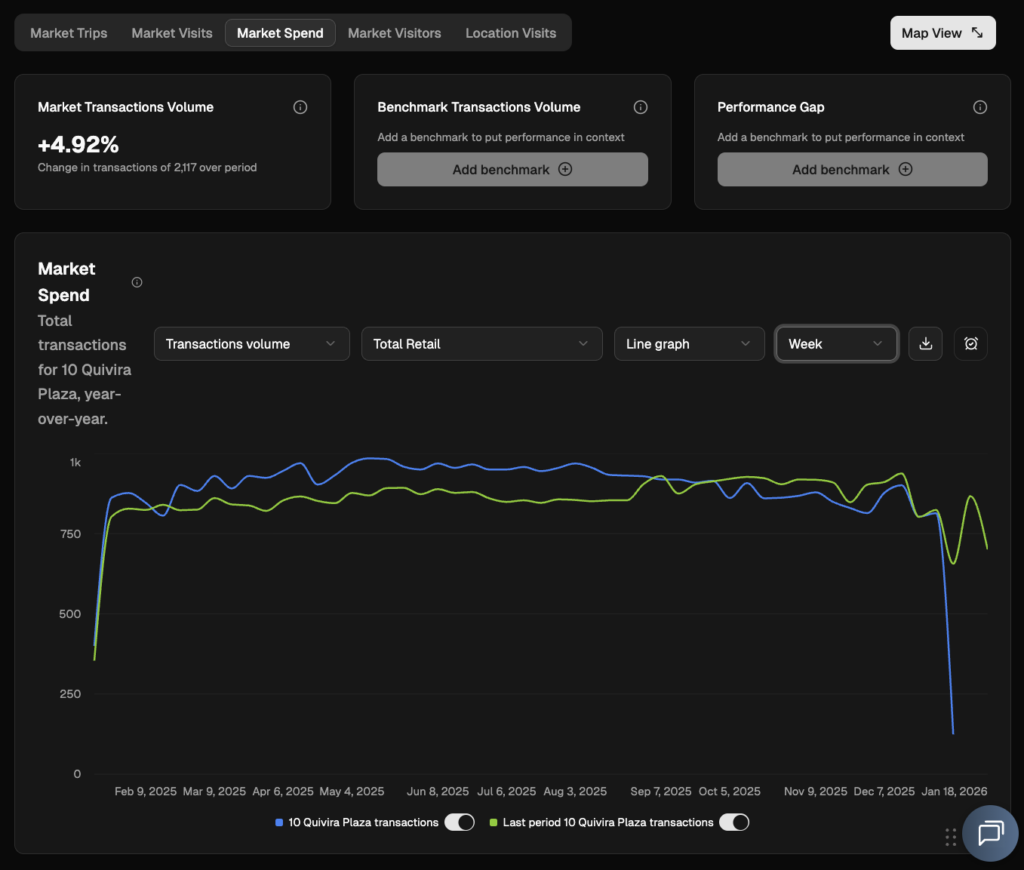Click the drag handle dots icon

950,837
